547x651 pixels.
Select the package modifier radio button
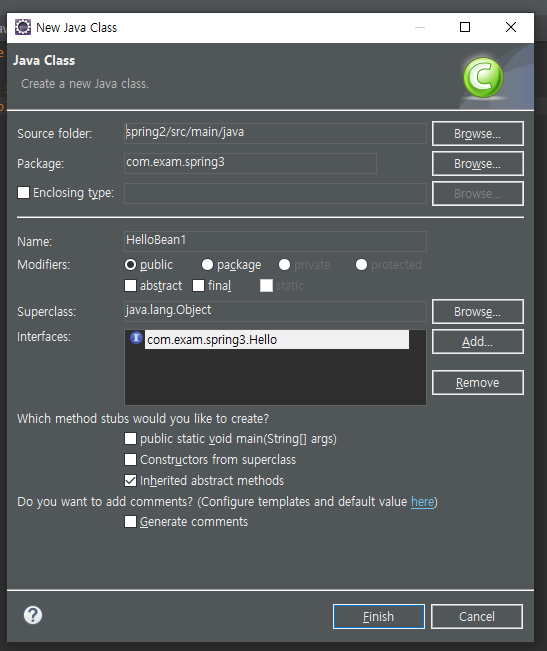[x=207, y=264]
